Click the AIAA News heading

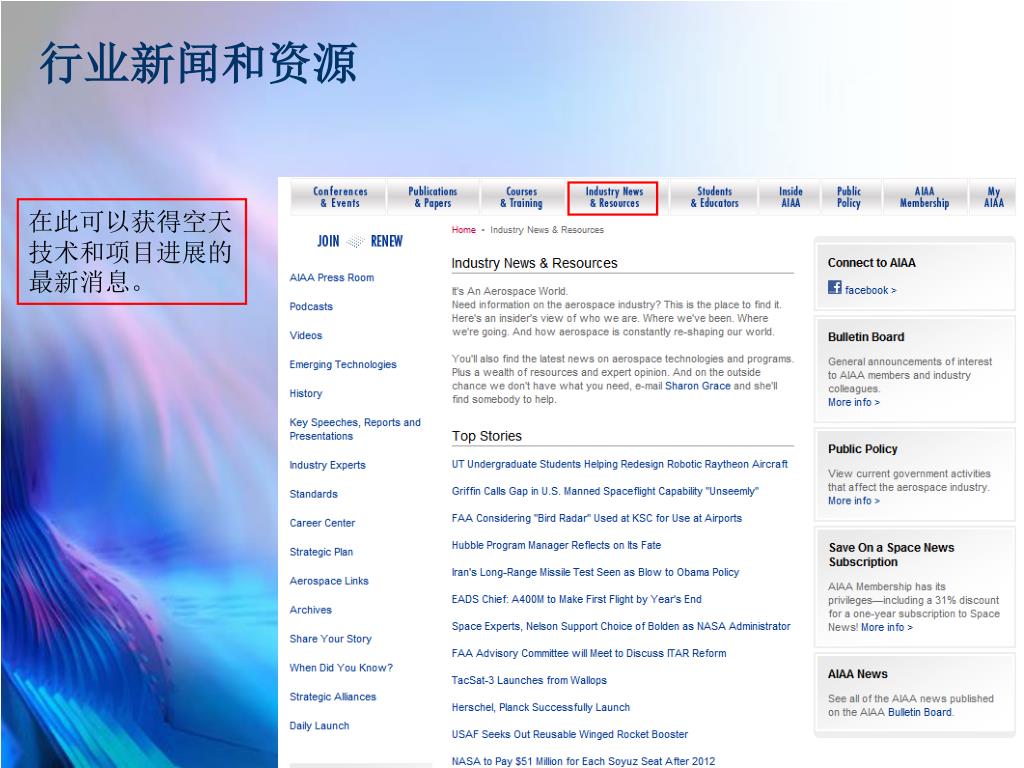(857, 674)
